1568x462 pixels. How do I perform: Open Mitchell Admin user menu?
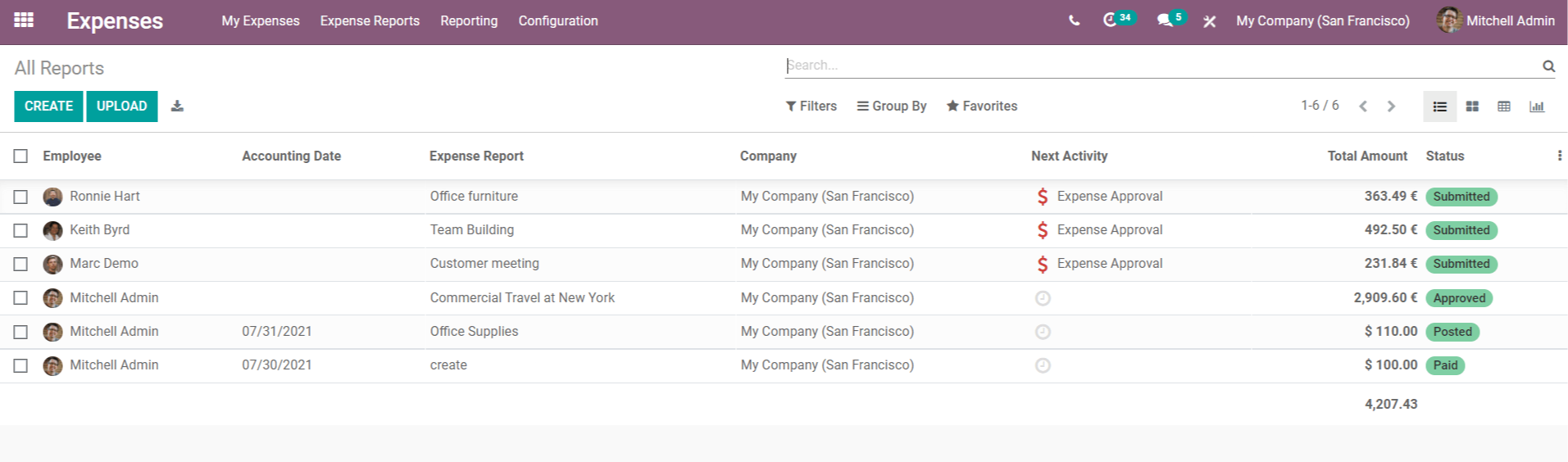coord(1496,20)
